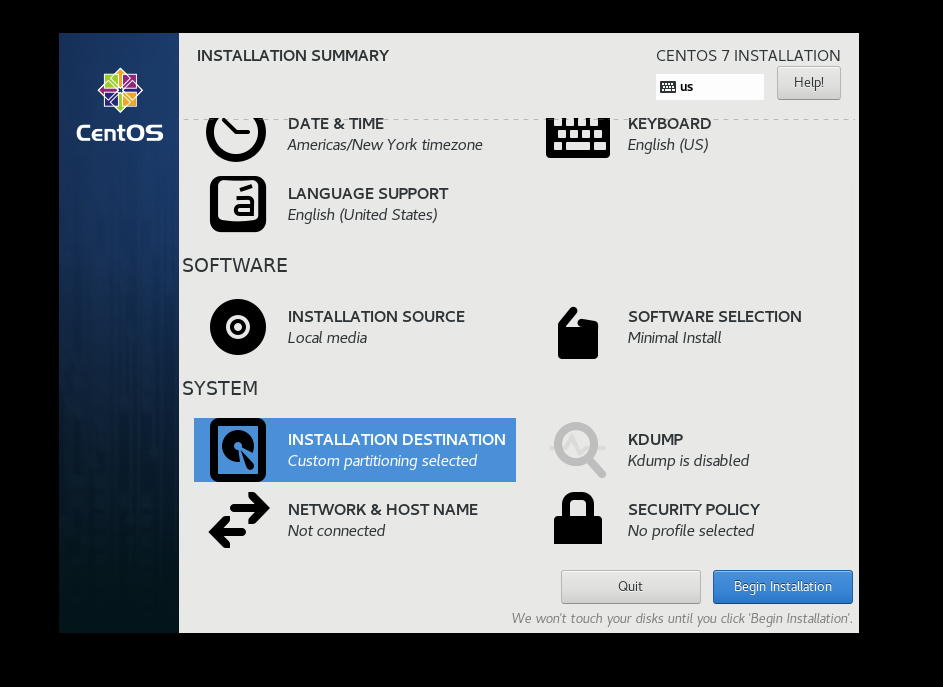Click DATE & TIME label

pyautogui.click(x=336, y=123)
